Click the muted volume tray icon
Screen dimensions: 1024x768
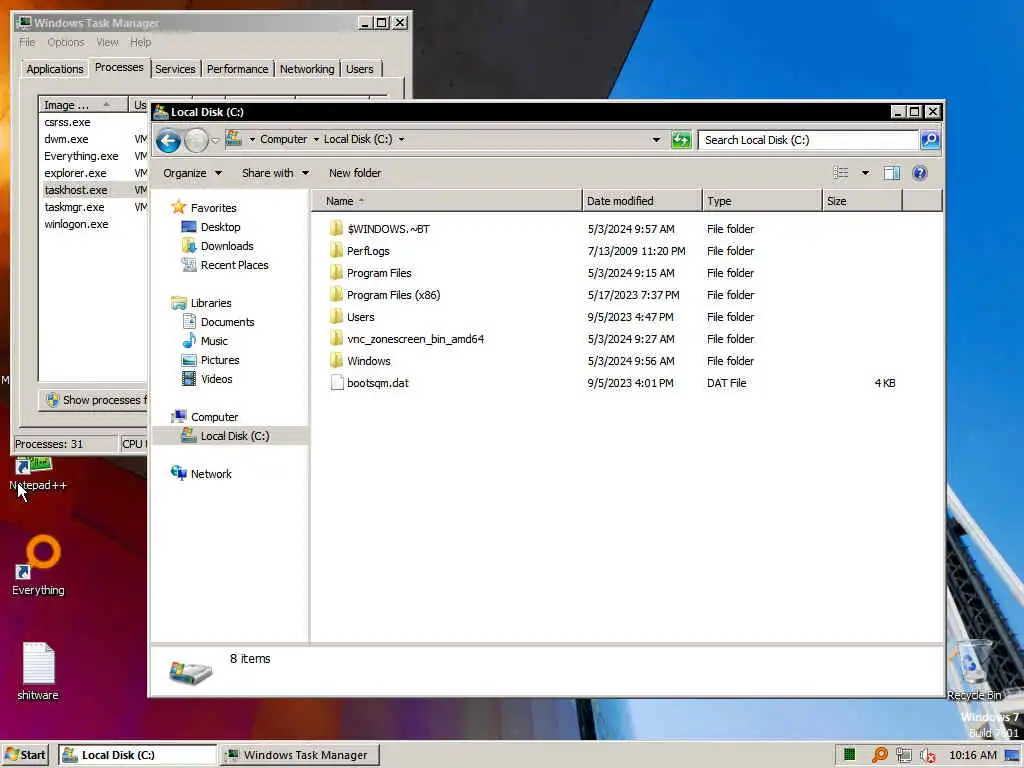click(x=927, y=755)
